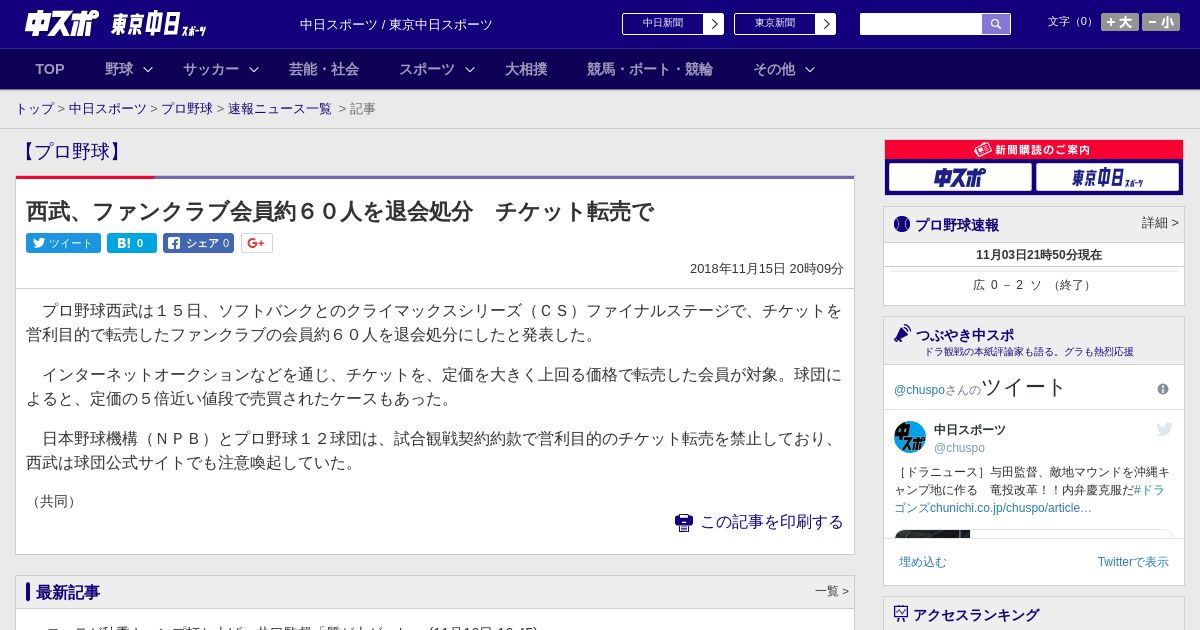
Task: Select 競馬・ボート・競輪 navigation item
Action: pos(650,69)
